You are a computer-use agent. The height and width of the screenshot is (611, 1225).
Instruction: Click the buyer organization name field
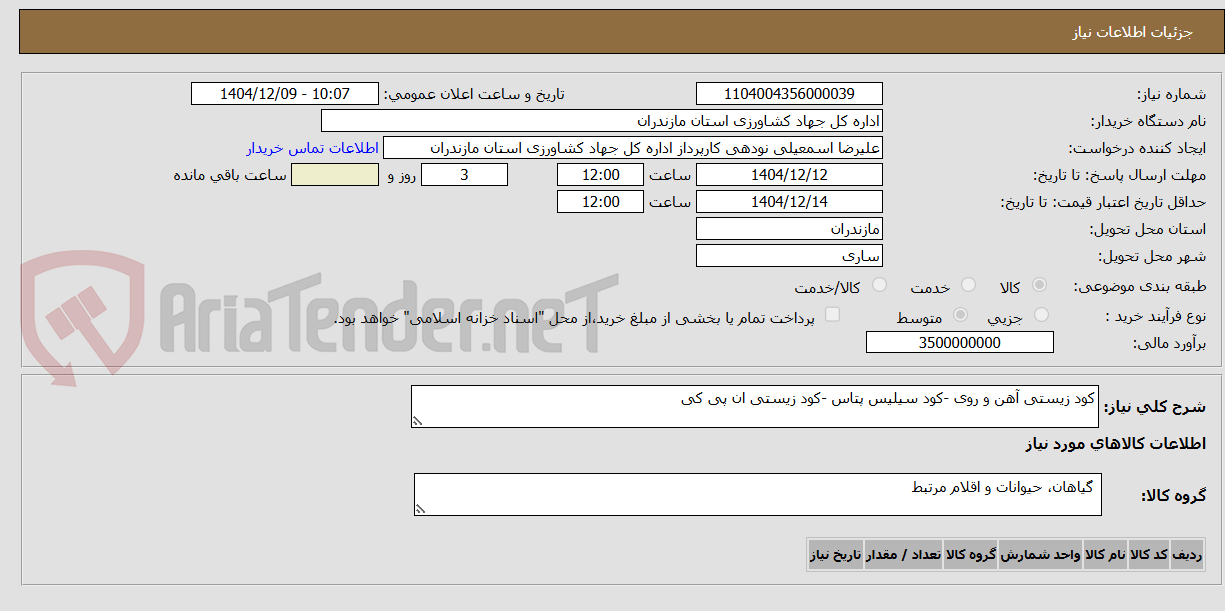[x=602, y=121]
